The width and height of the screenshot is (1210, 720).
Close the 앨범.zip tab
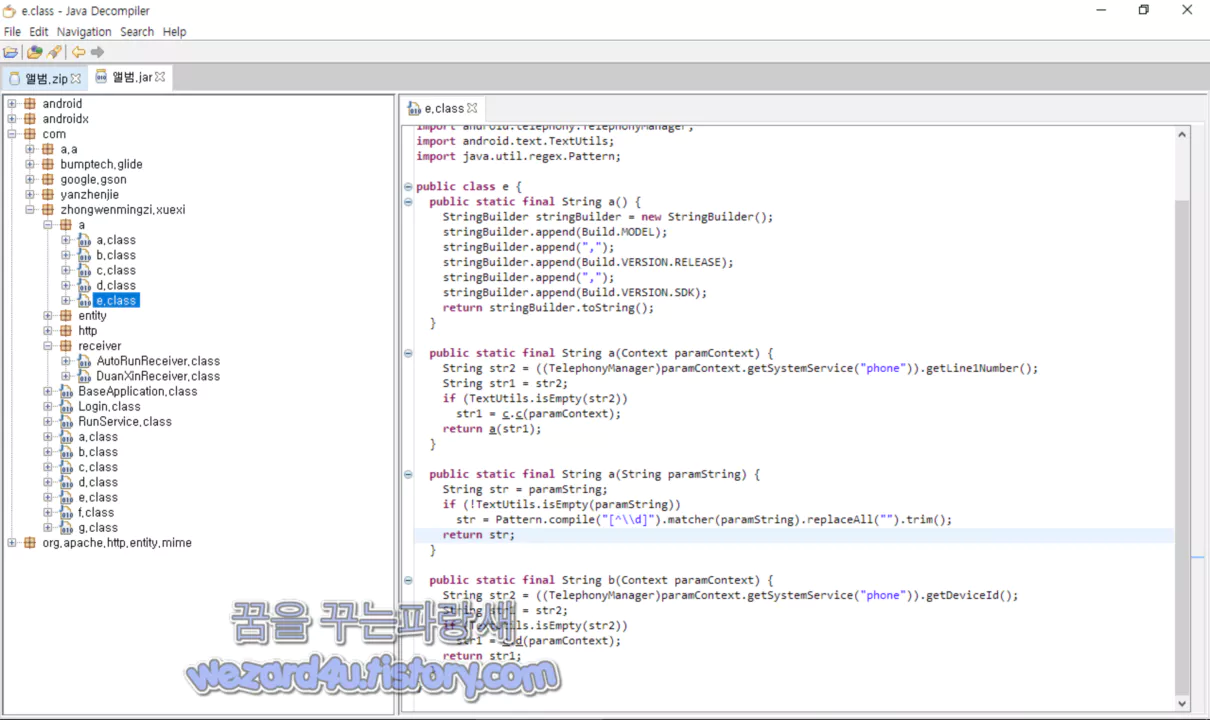(x=76, y=78)
